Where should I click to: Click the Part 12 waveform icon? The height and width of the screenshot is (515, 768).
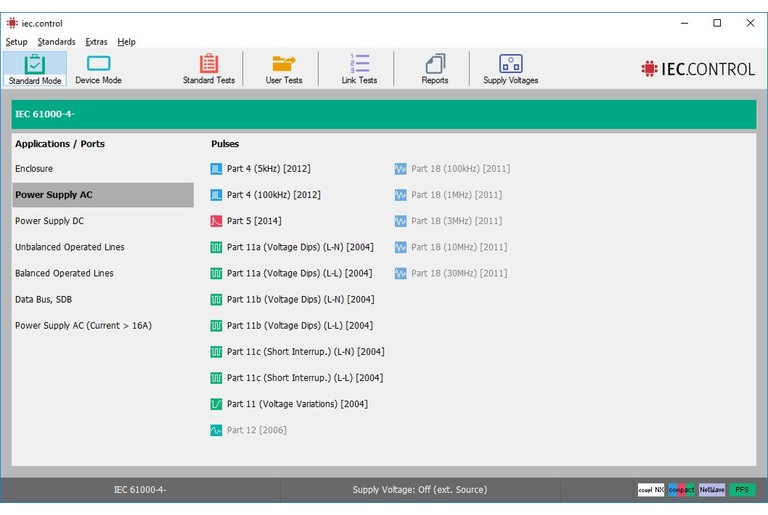216,430
